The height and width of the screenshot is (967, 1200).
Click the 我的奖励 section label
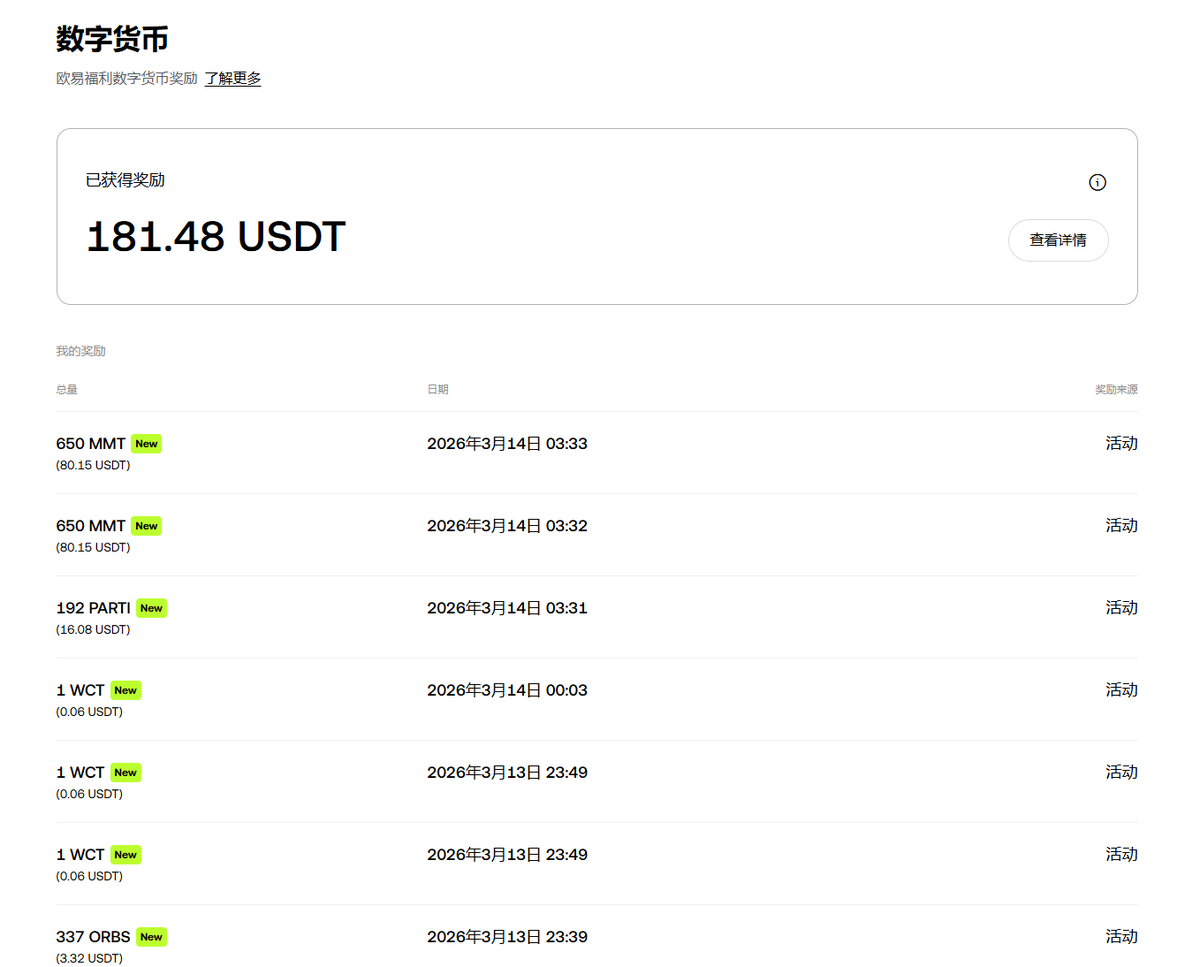point(81,351)
